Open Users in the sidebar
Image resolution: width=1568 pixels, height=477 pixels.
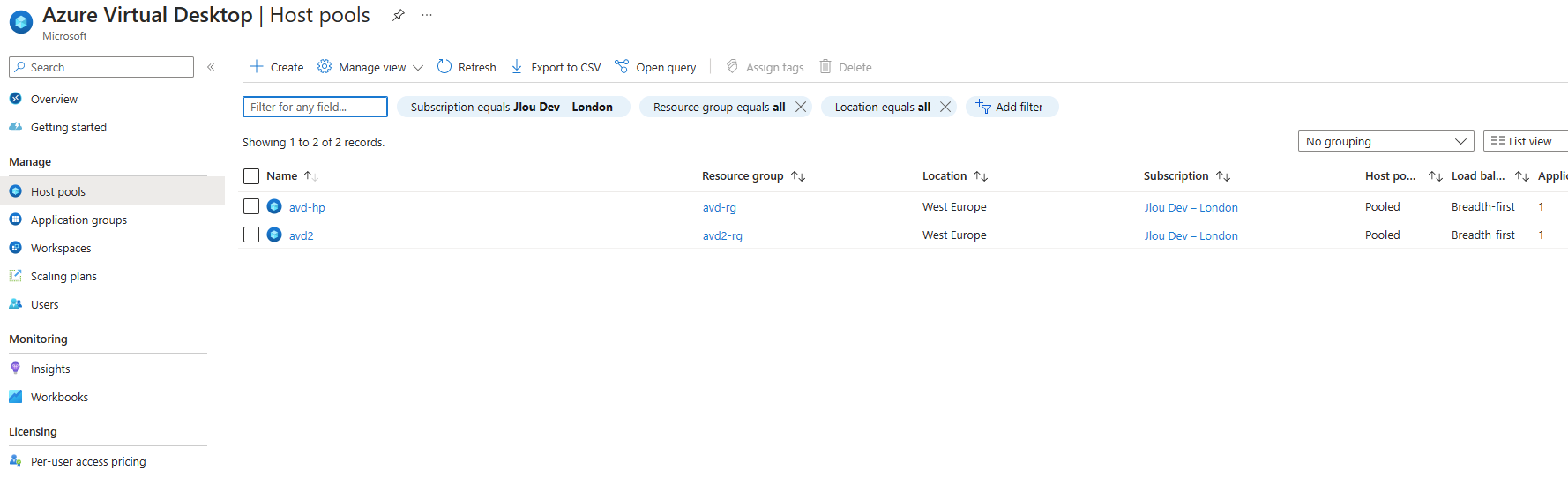(44, 304)
